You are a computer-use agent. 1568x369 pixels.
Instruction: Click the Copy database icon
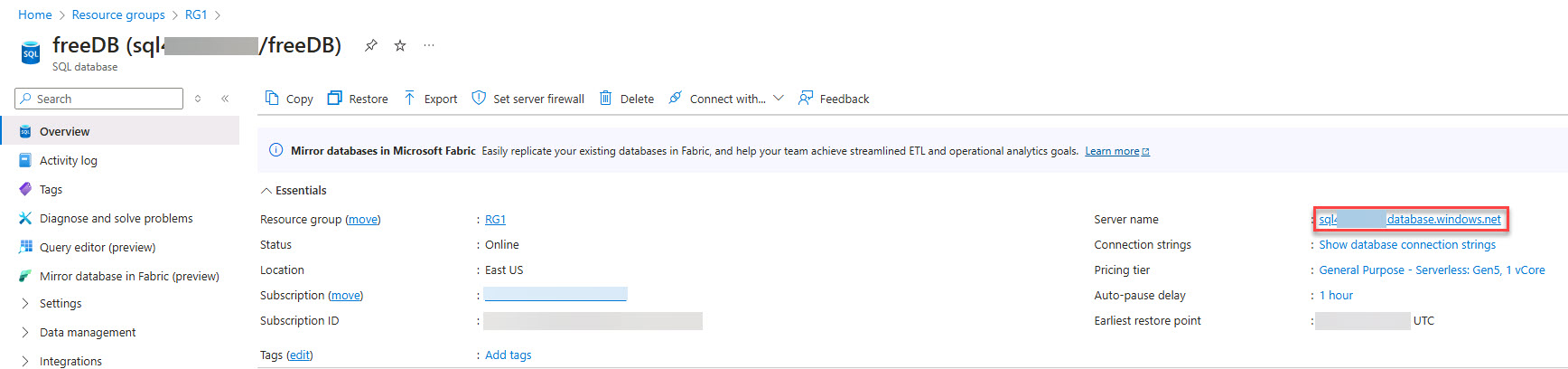pyautogui.click(x=272, y=98)
